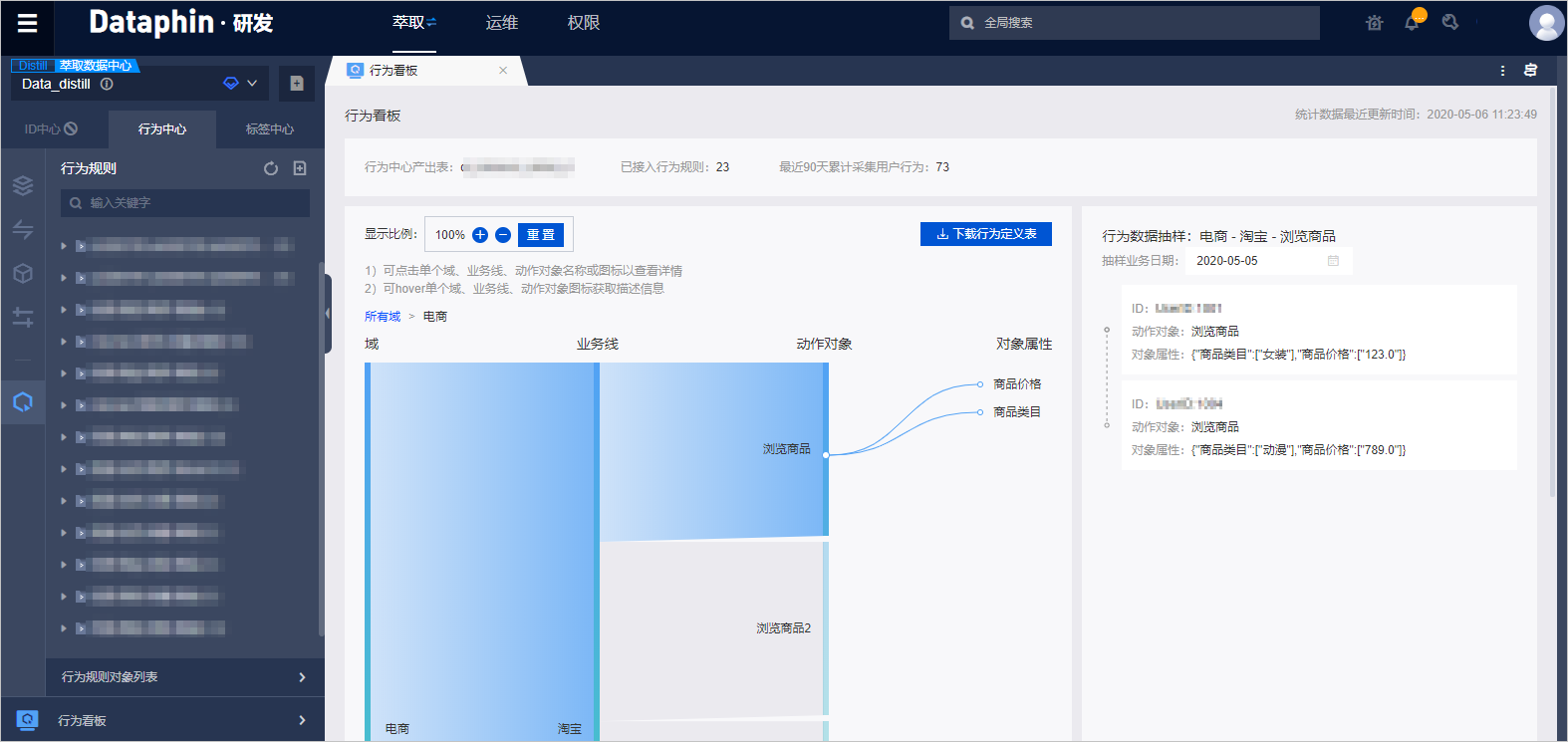The height and width of the screenshot is (742, 1568).
Task: Click the 重置 button
Action: pos(541,235)
